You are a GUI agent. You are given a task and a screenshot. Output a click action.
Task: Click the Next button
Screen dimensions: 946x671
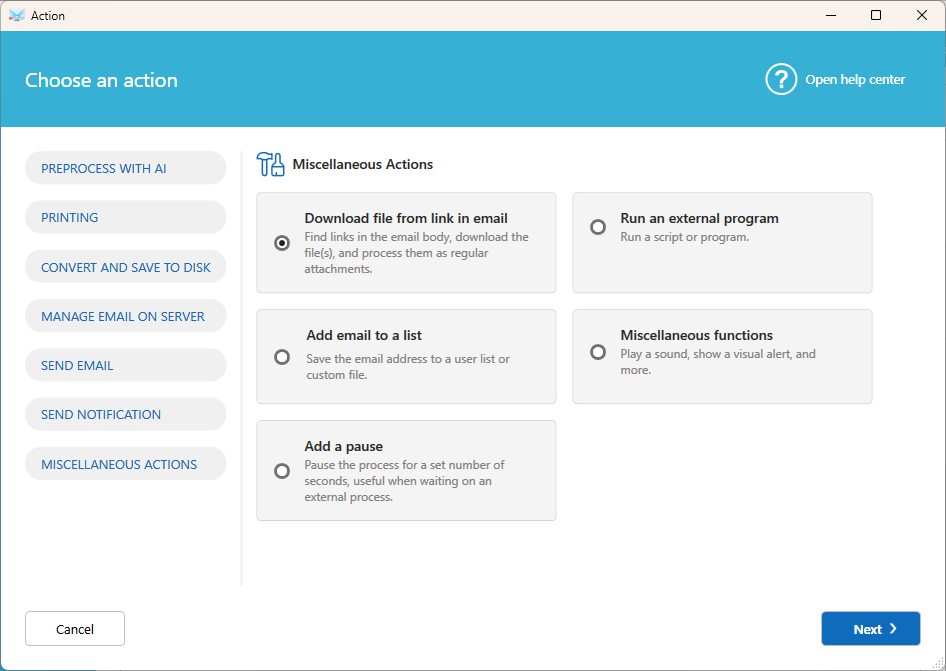(871, 629)
